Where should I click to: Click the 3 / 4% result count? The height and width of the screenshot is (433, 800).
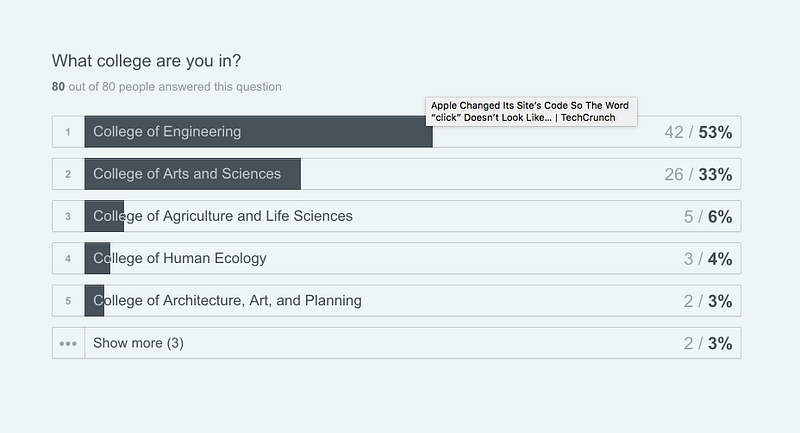(x=708, y=258)
